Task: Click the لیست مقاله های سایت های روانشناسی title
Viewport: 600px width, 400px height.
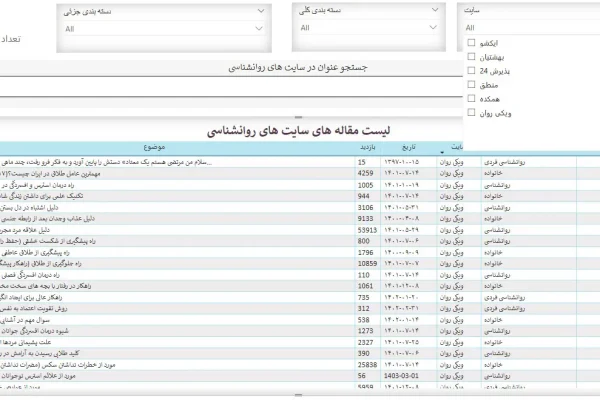Action: click(298, 131)
